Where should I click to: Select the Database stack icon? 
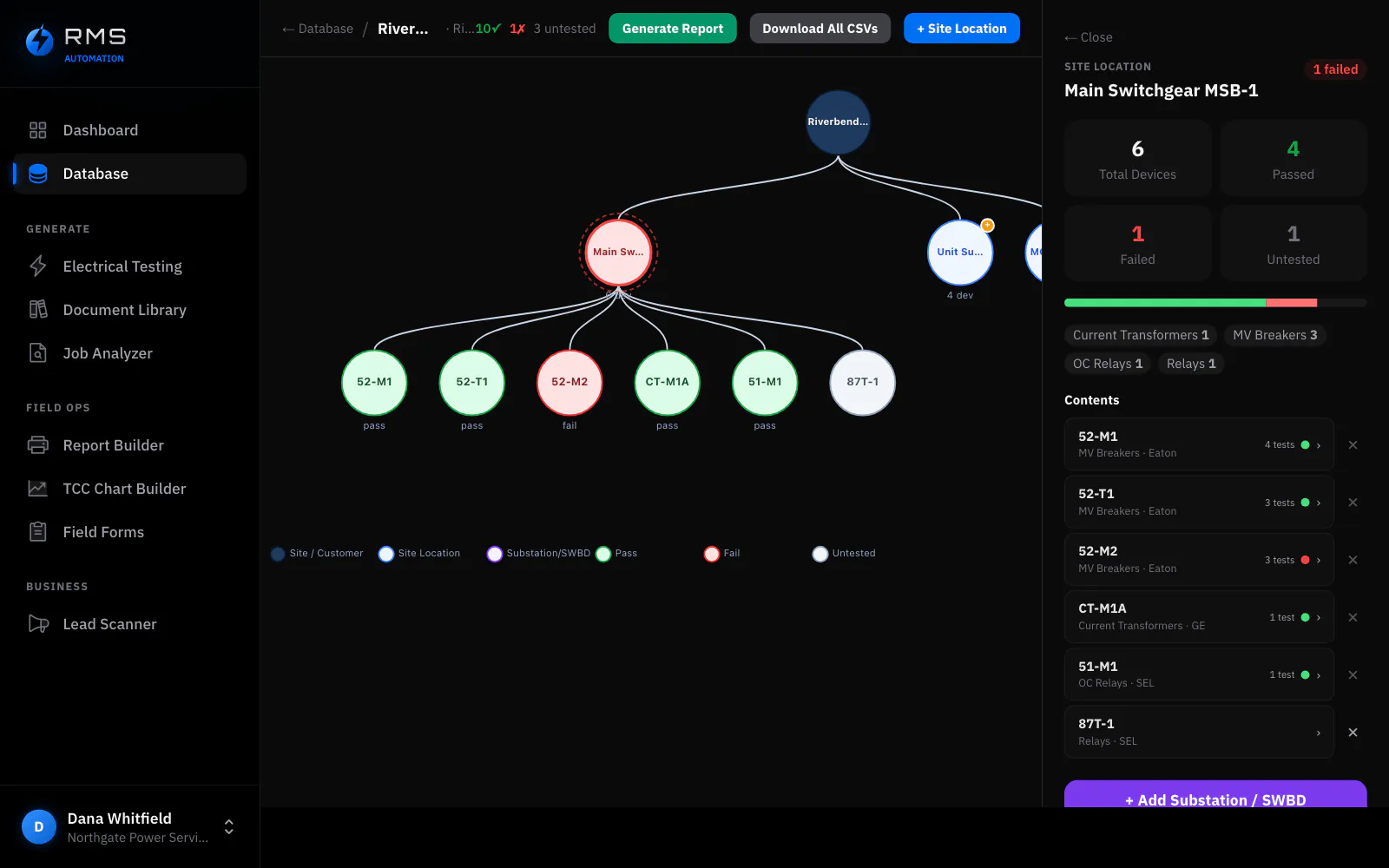click(x=37, y=174)
